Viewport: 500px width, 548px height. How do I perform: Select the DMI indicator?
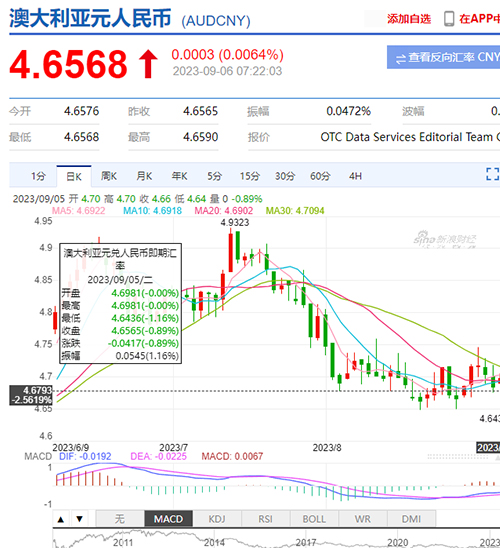[x=411, y=519]
